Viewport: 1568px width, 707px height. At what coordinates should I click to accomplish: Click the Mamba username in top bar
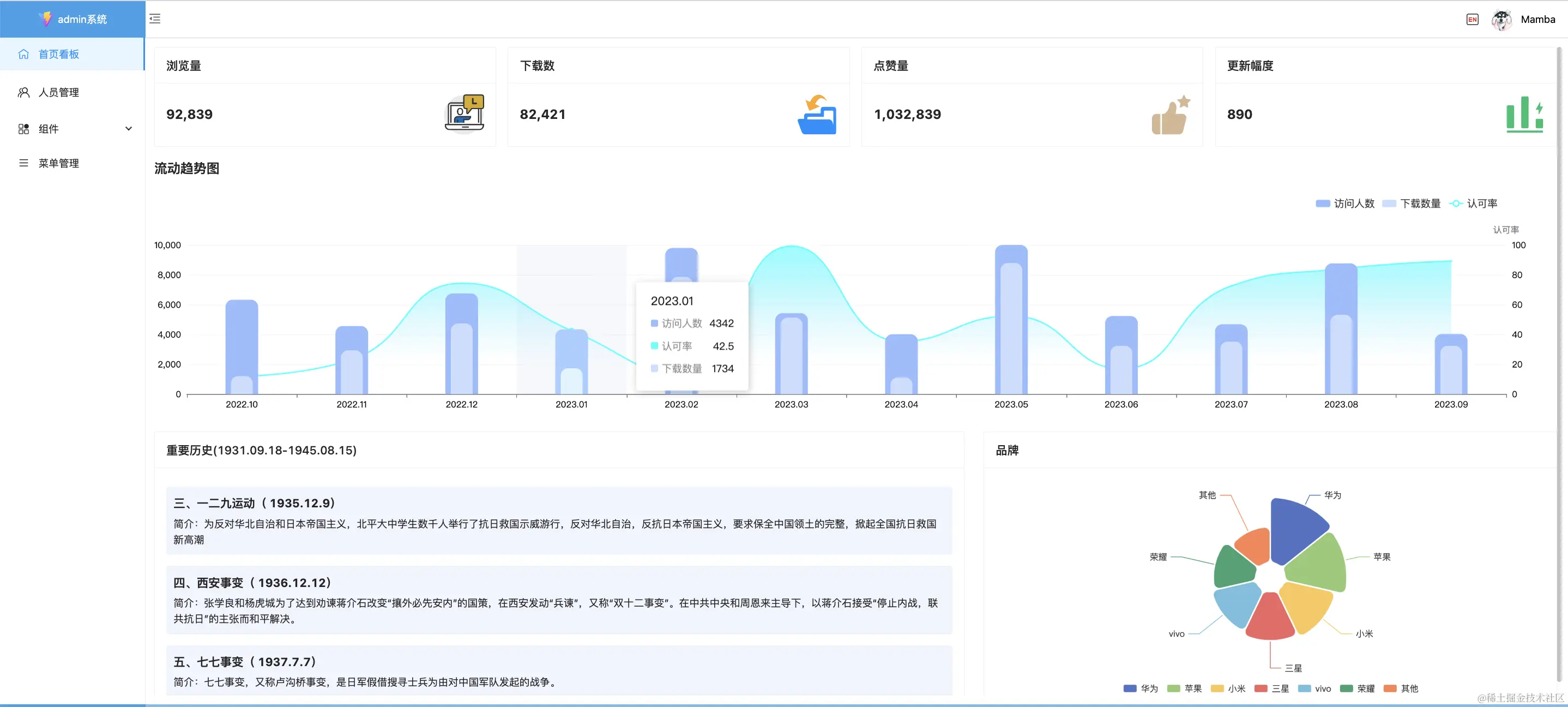coord(1538,19)
